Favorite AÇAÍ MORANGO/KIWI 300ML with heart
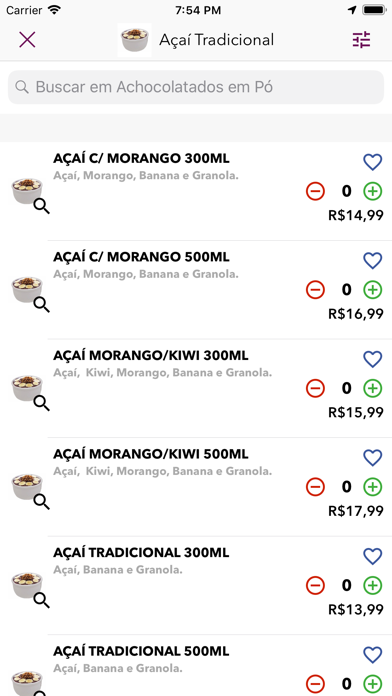Screen dimensions: 392x696 372,360
